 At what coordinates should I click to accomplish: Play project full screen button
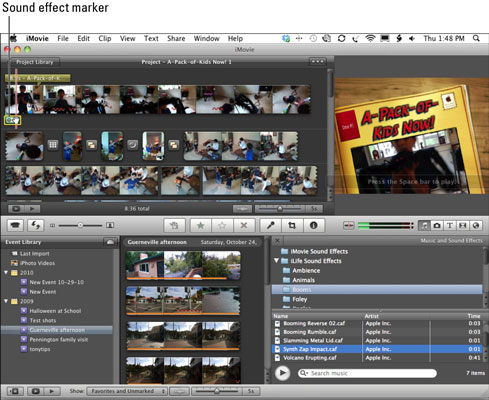16,209
